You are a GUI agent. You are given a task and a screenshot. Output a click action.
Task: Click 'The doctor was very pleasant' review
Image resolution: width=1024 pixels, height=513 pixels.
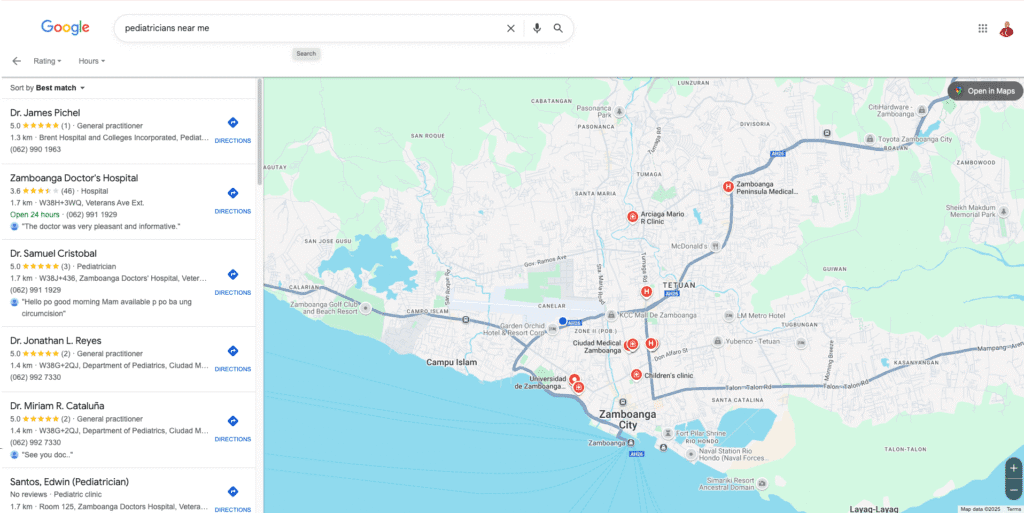(101, 226)
